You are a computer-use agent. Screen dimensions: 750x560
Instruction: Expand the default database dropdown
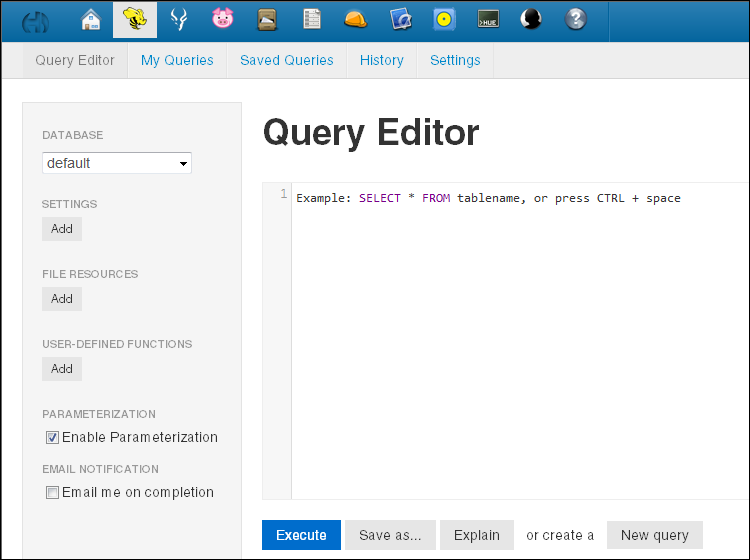point(117,163)
